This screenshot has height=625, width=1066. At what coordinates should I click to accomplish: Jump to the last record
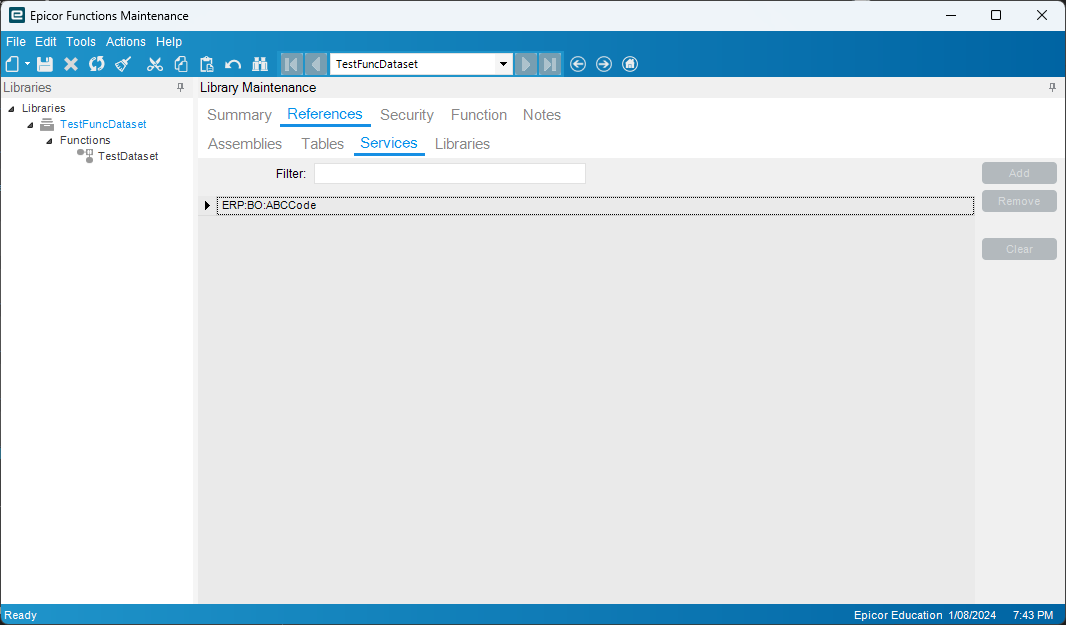click(550, 64)
